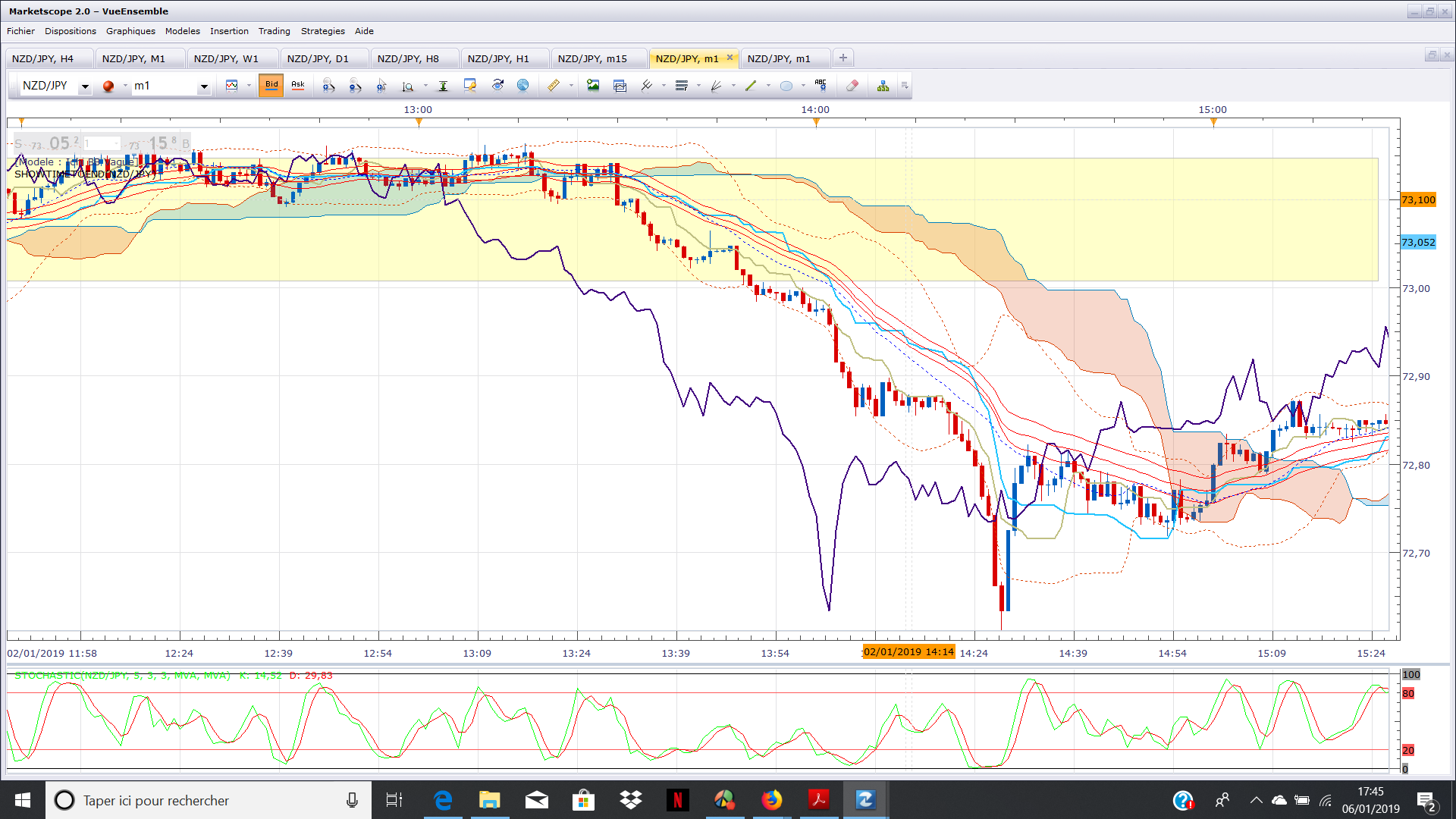Switch to the NZD/JPY, D1 tab

click(x=325, y=58)
